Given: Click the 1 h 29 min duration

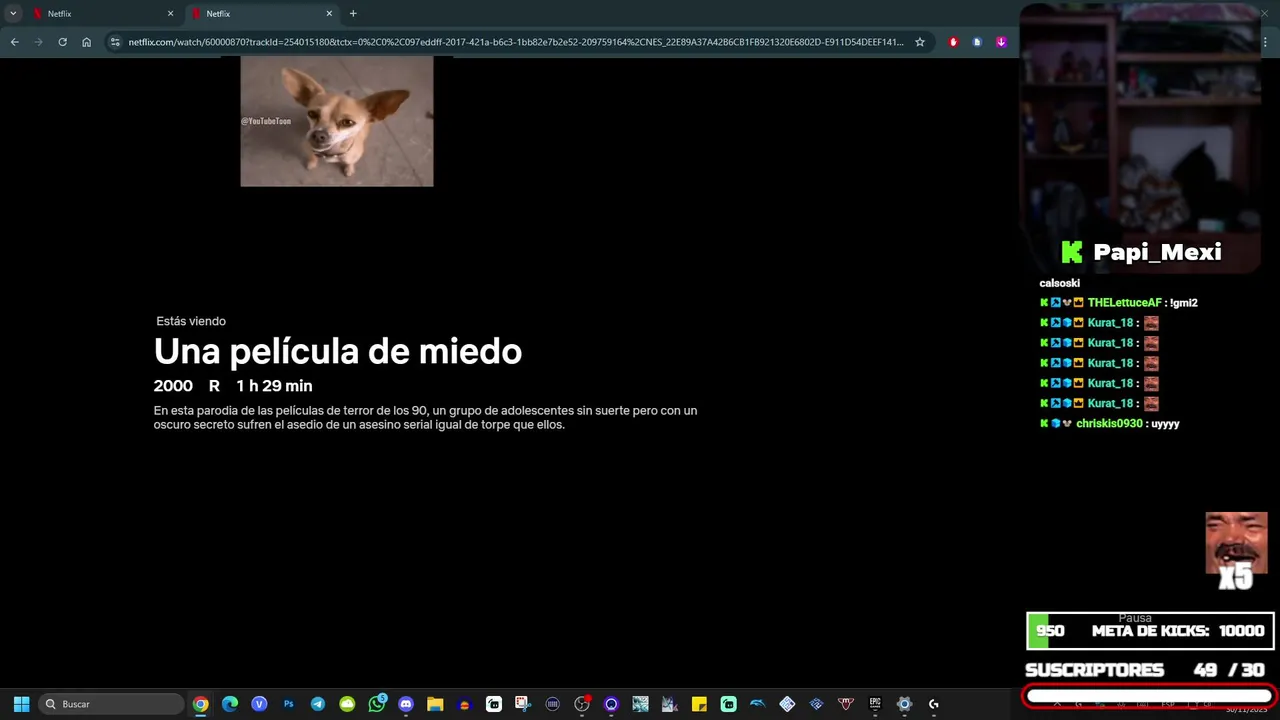Looking at the screenshot, I should (274, 386).
